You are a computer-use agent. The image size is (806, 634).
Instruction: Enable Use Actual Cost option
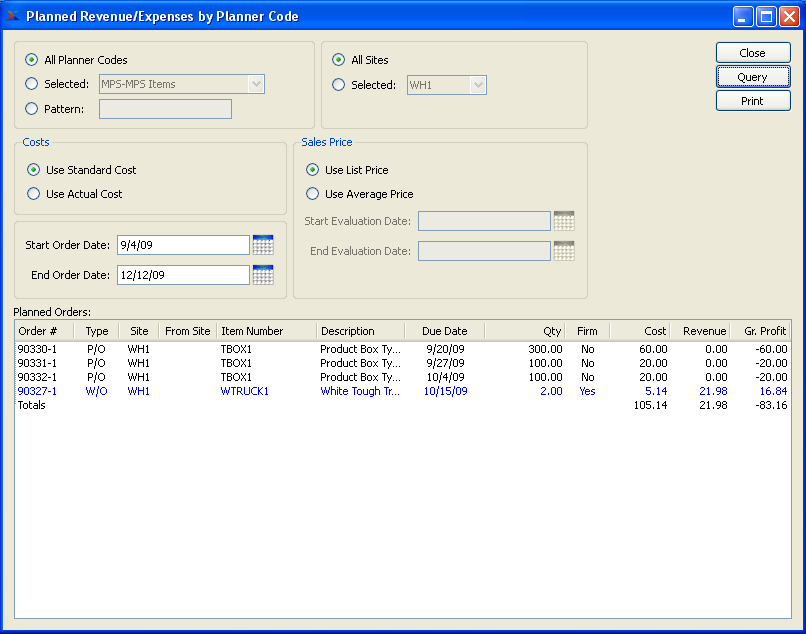pos(34,194)
